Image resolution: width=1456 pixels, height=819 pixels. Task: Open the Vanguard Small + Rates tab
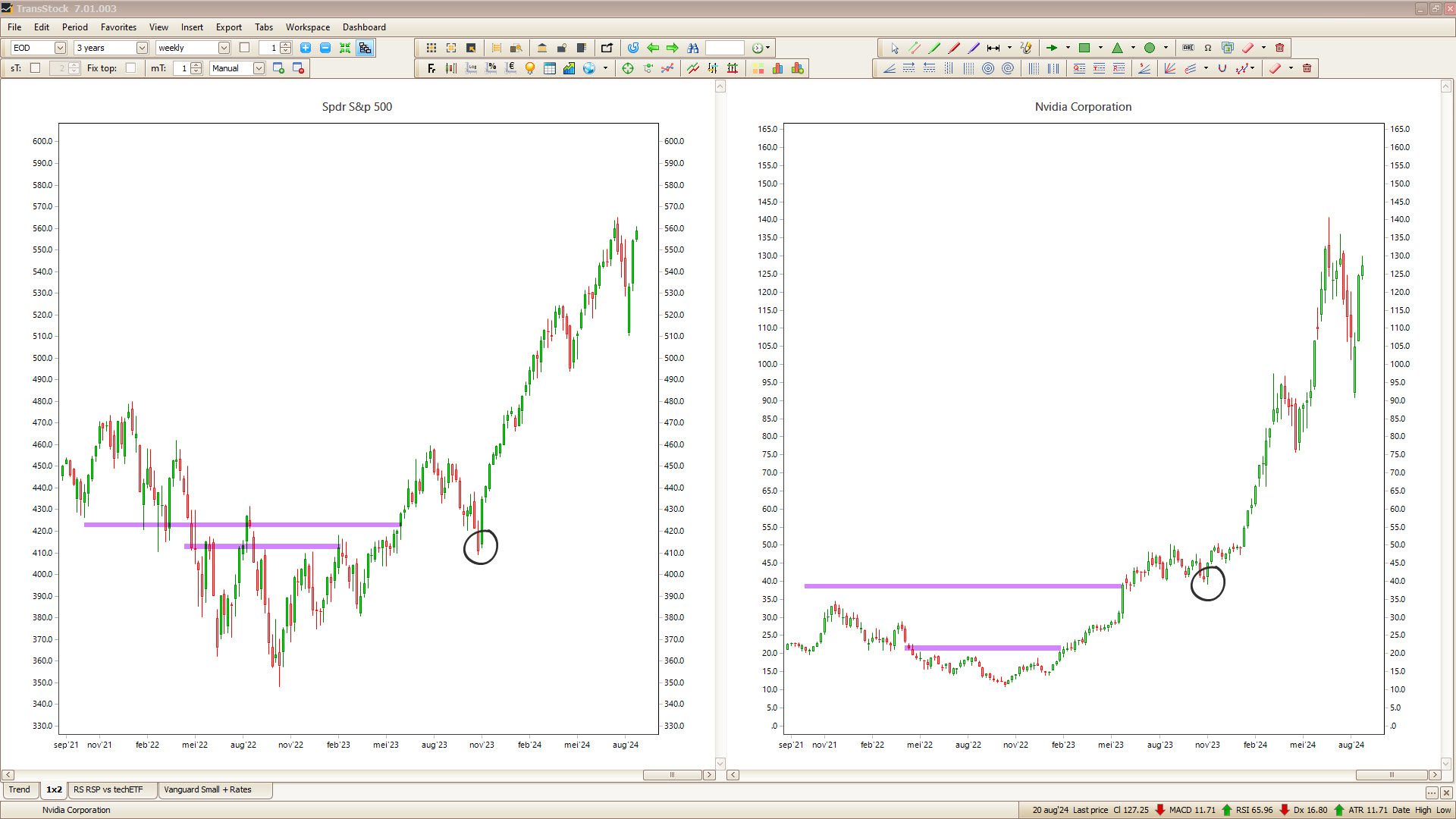[x=207, y=789]
